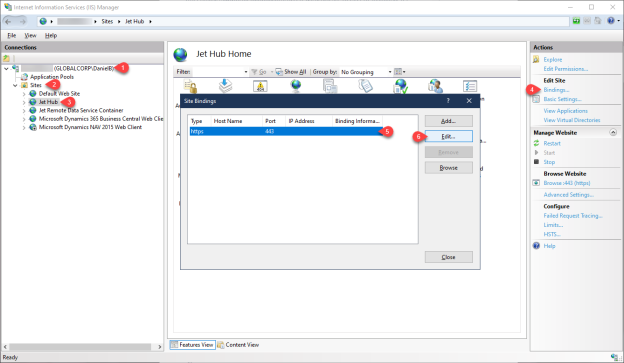Collapse the Sites tree node

[x=15, y=85]
